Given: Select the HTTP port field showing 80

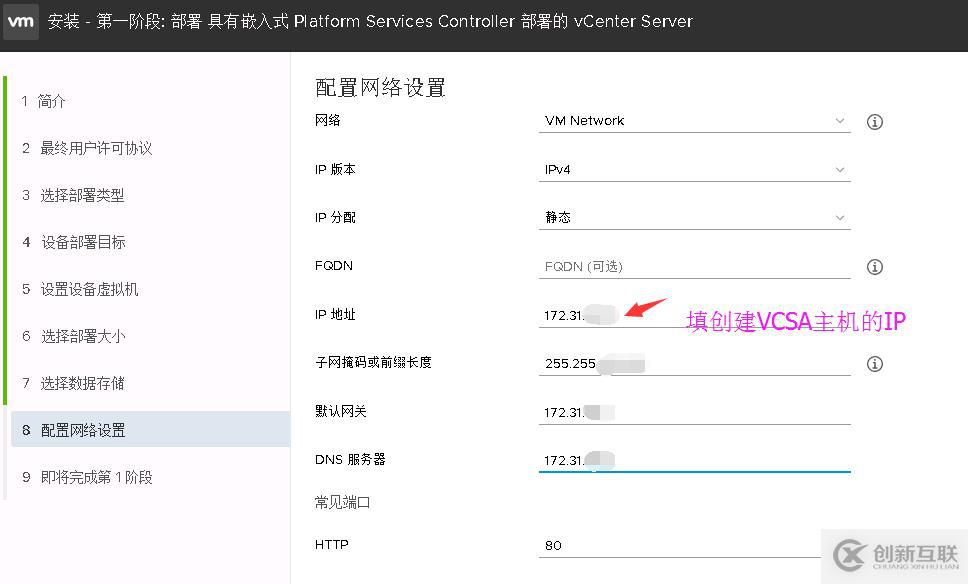Looking at the screenshot, I should pos(694,545).
